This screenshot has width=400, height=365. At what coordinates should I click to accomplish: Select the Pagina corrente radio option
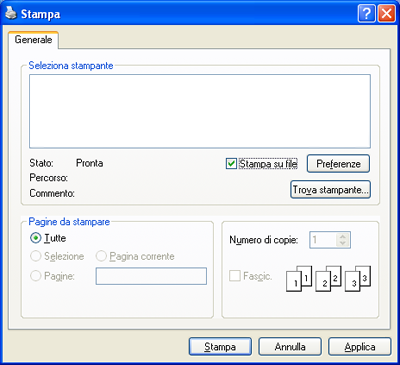point(101,256)
